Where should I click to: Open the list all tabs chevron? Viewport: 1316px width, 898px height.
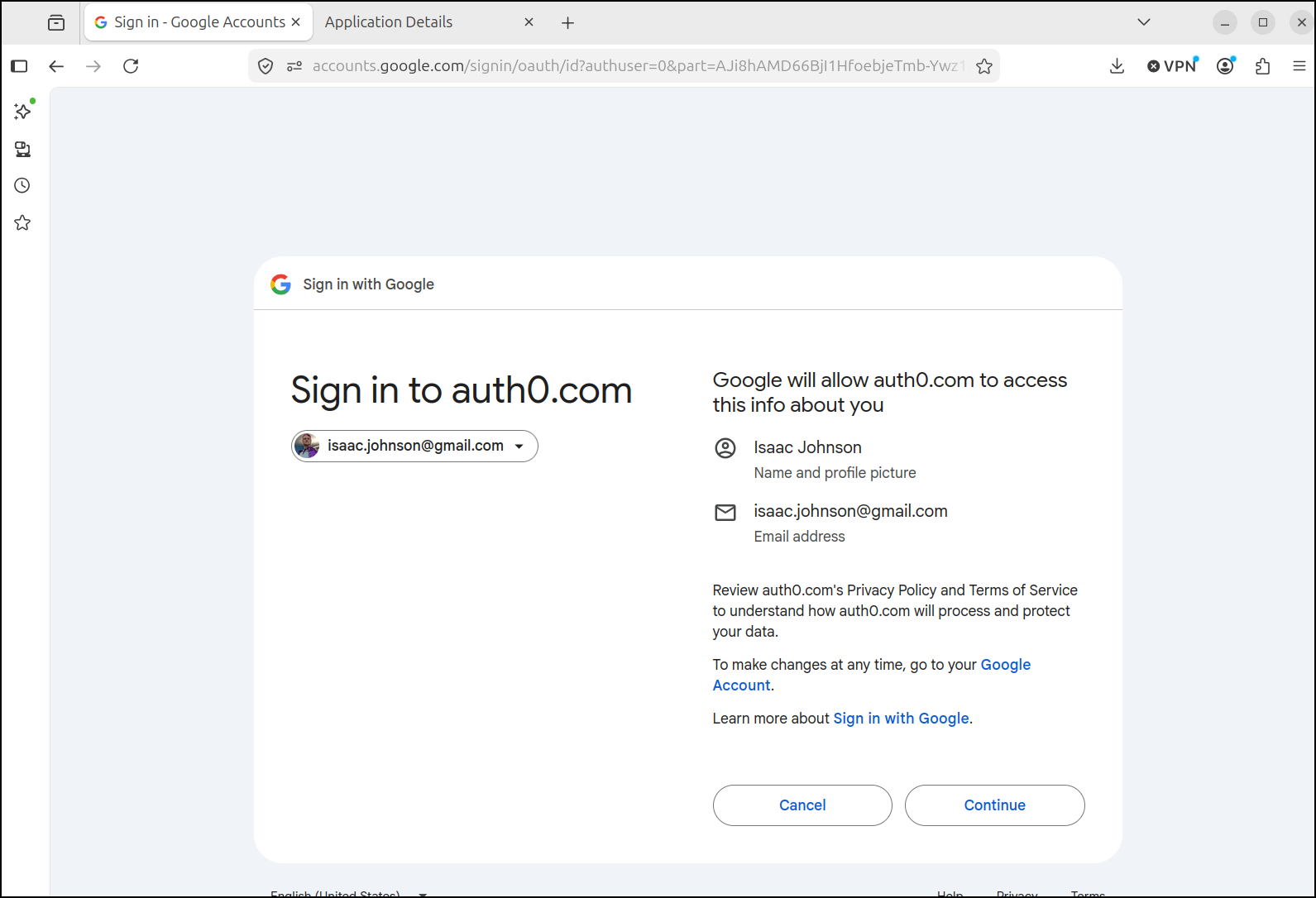point(1144,22)
